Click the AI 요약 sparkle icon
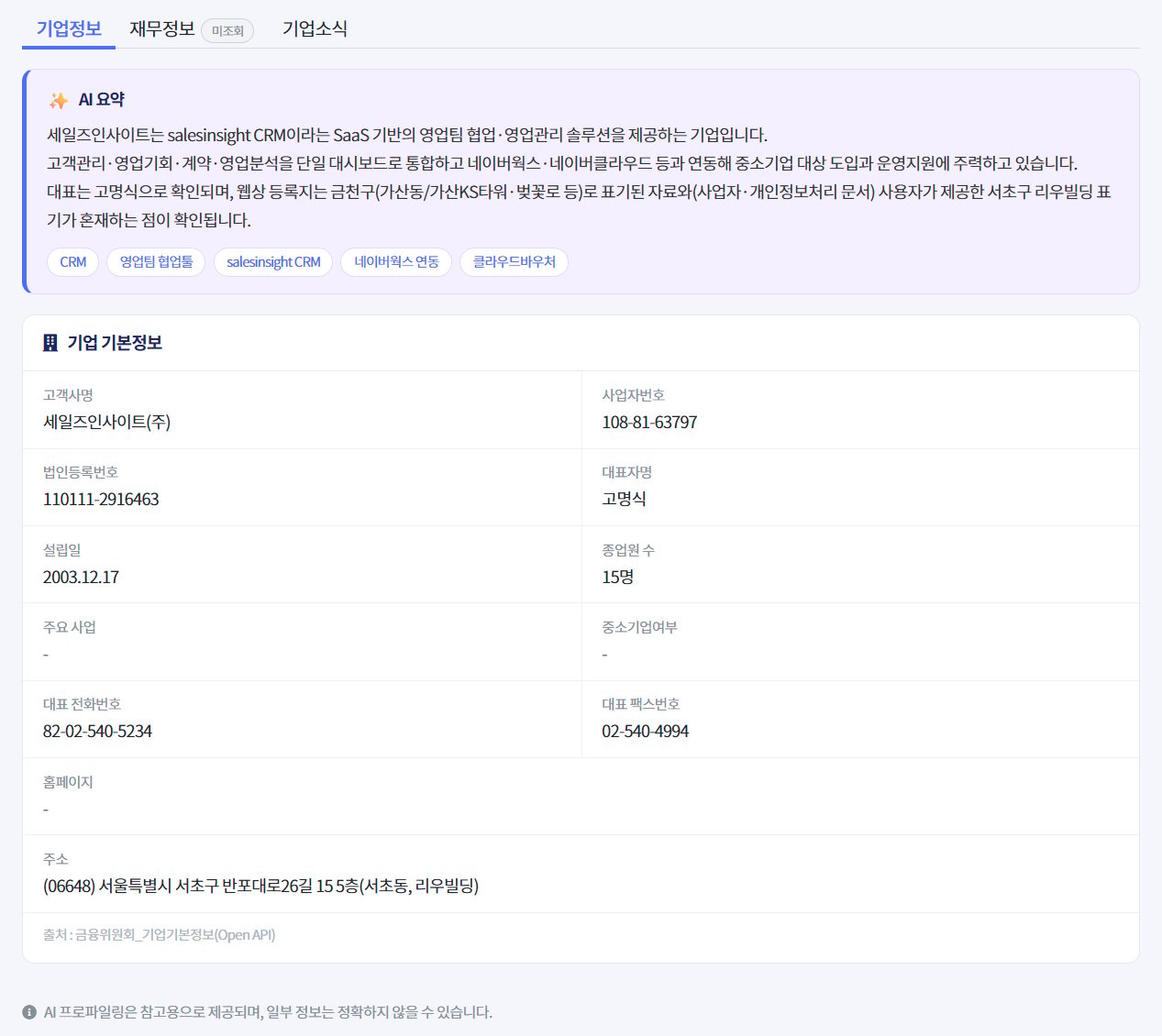This screenshot has width=1162, height=1036. [x=59, y=100]
